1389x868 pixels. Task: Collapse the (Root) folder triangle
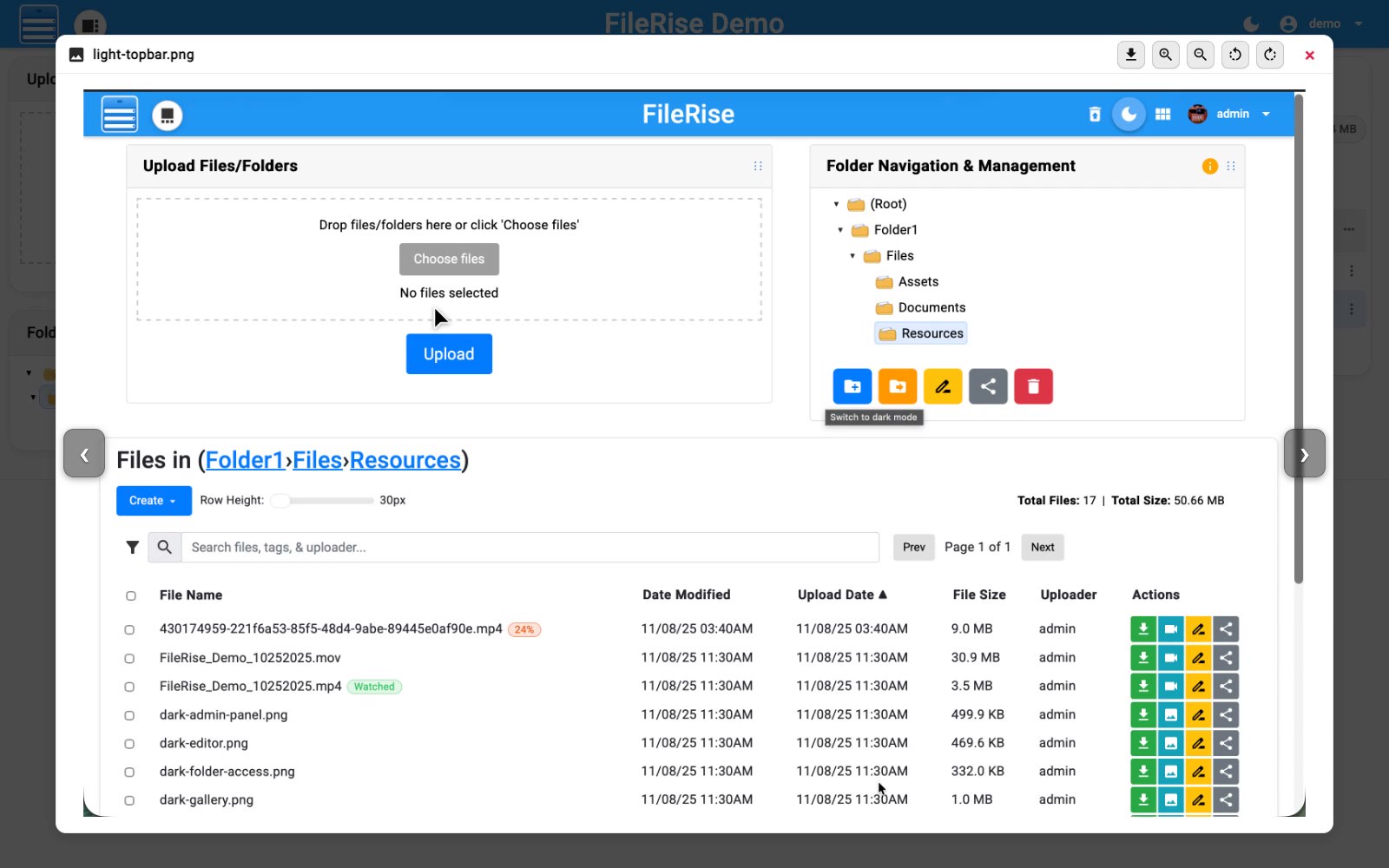[837, 204]
